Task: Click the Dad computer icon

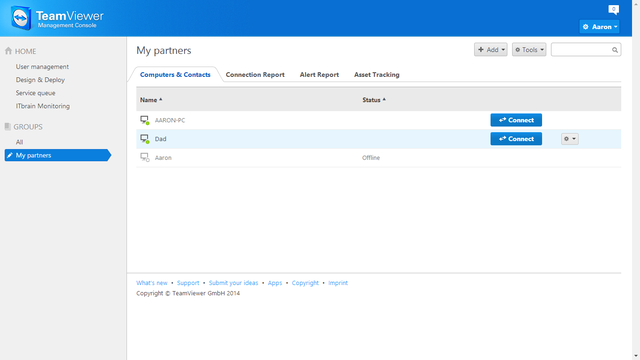Action: pyautogui.click(x=144, y=139)
